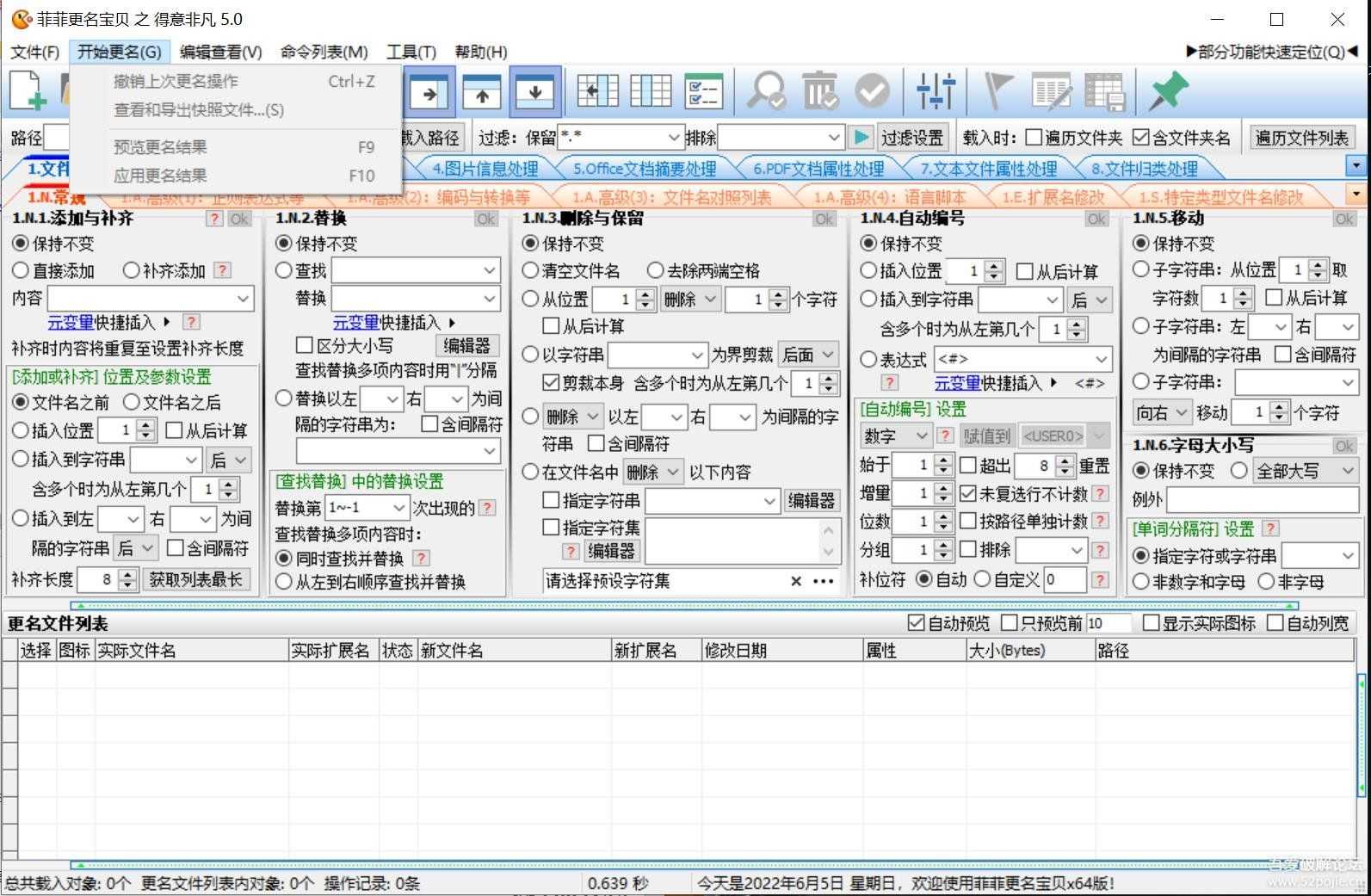
Task: Click help icon beside 1.N.1 添加与补齐 title
Action: (214, 219)
